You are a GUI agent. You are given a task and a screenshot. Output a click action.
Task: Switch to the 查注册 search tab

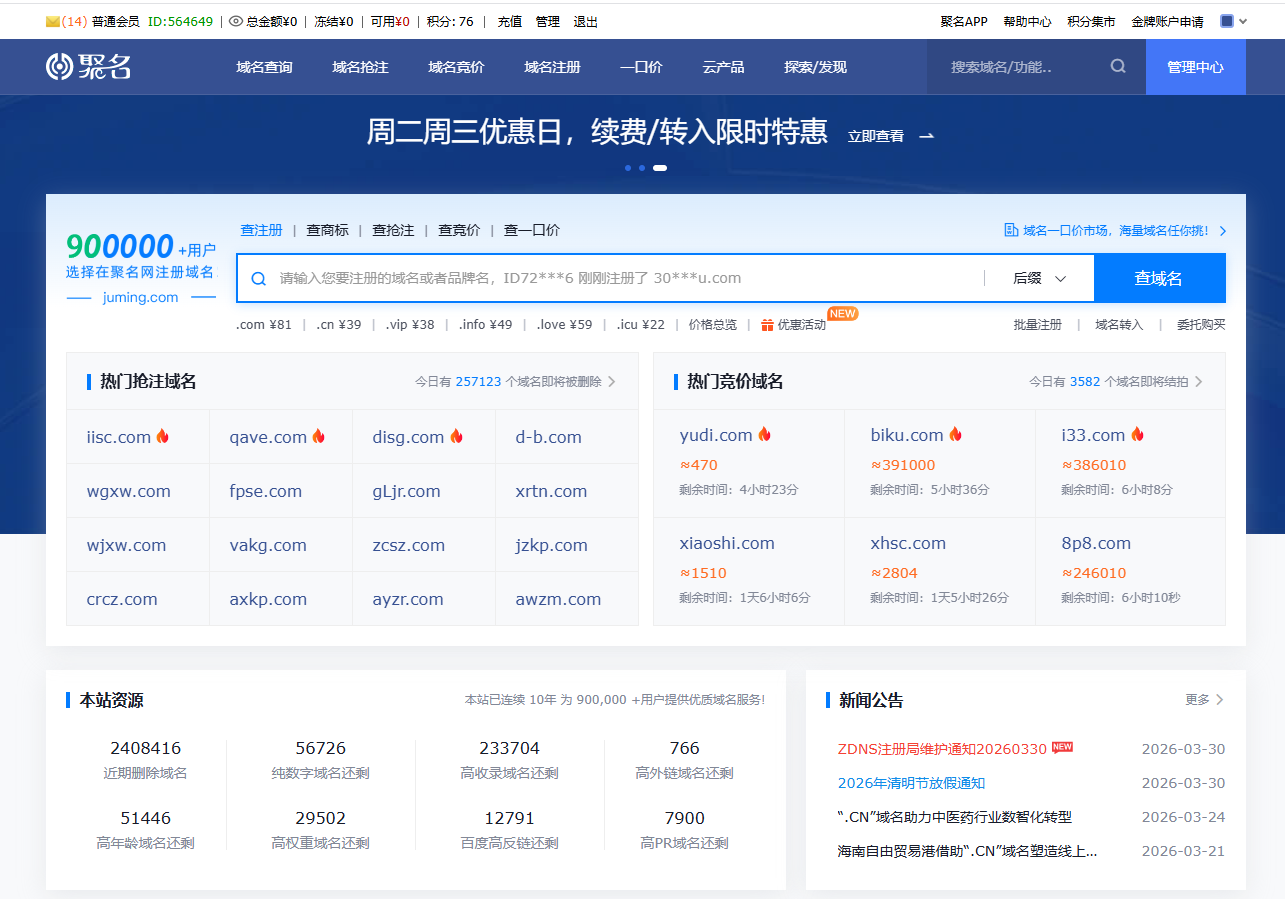point(261,230)
